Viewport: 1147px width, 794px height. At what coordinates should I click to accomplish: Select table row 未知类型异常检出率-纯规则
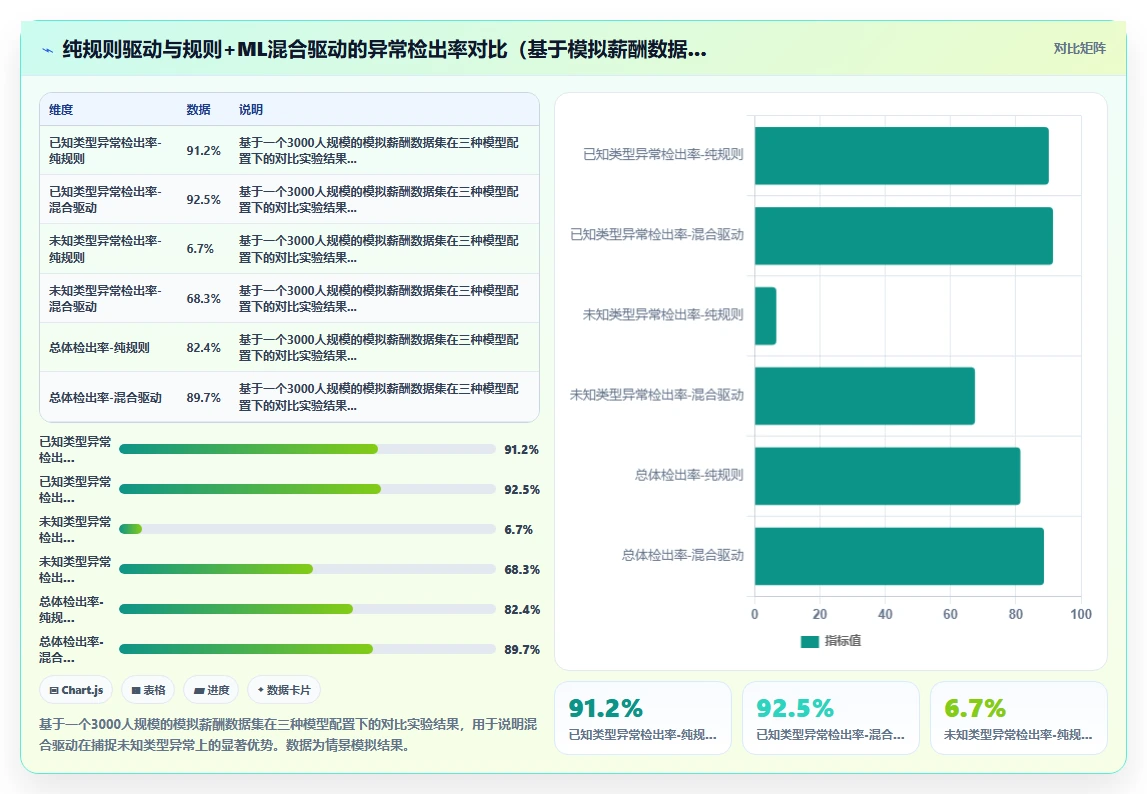(x=290, y=249)
